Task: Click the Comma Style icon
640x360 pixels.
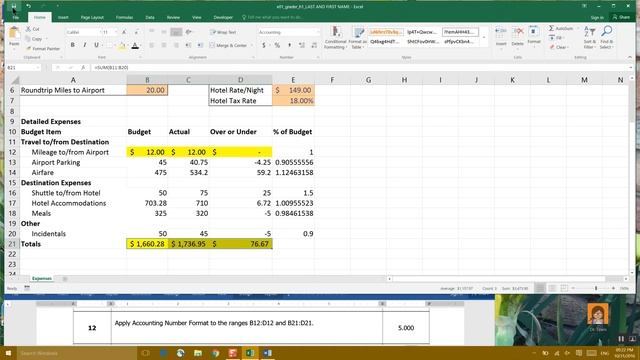Action: pyautogui.click(x=289, y=45)
